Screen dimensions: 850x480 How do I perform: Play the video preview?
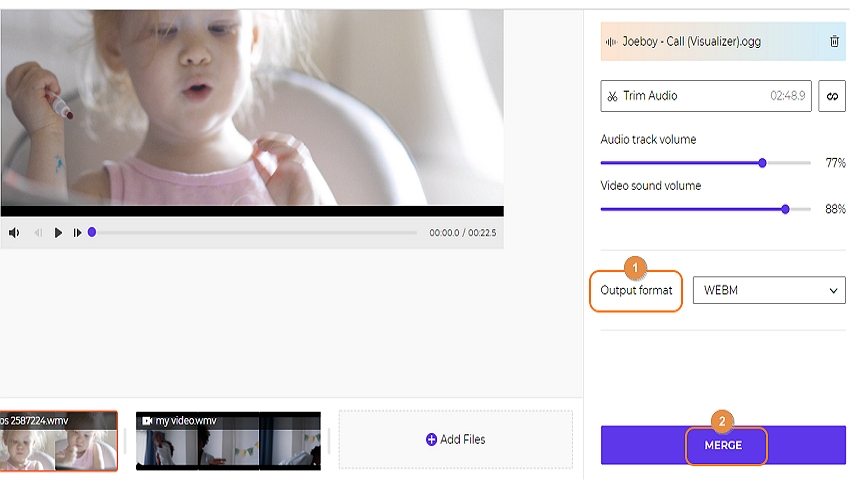pyautogui.click(x=58, y=233)
